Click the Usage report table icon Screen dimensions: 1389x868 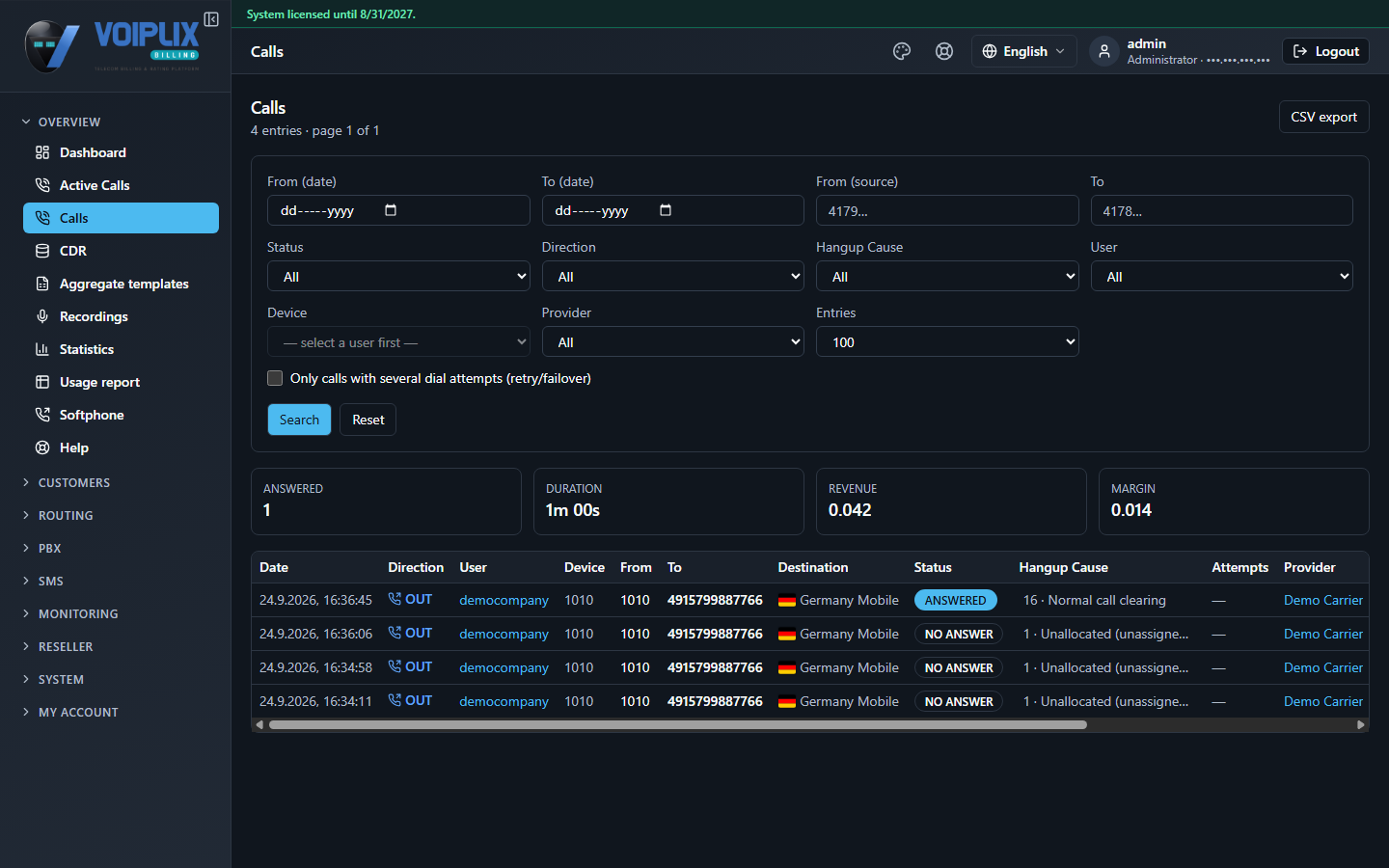coord(42,382)
